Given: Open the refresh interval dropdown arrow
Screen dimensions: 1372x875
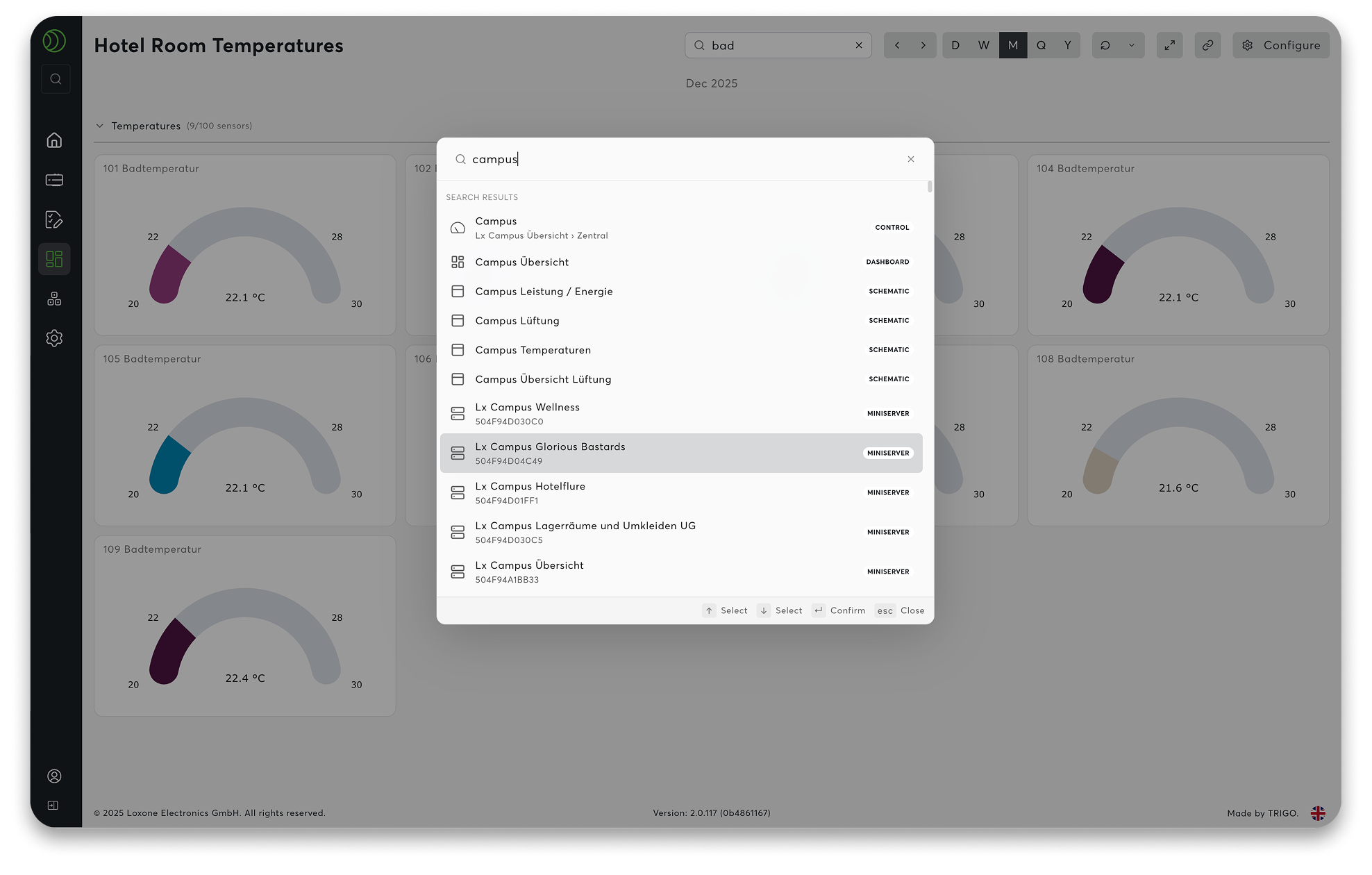Looking at the screenshot, I should pos(1132,45).
